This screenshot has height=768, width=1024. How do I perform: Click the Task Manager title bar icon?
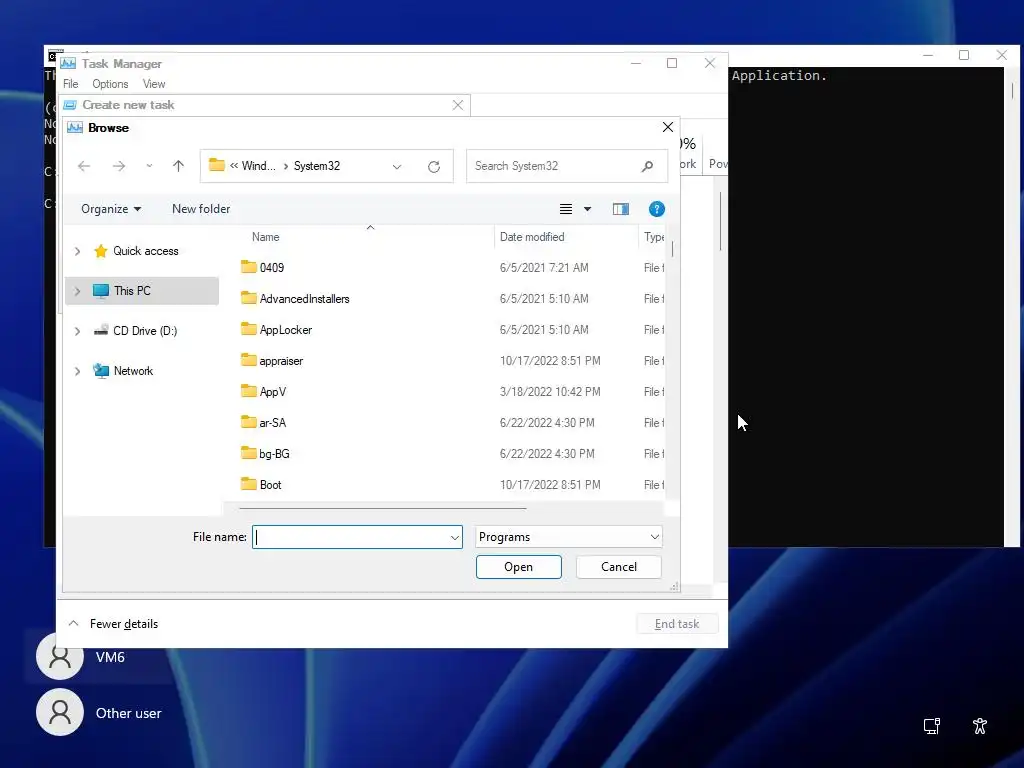[x=68, y=63]
